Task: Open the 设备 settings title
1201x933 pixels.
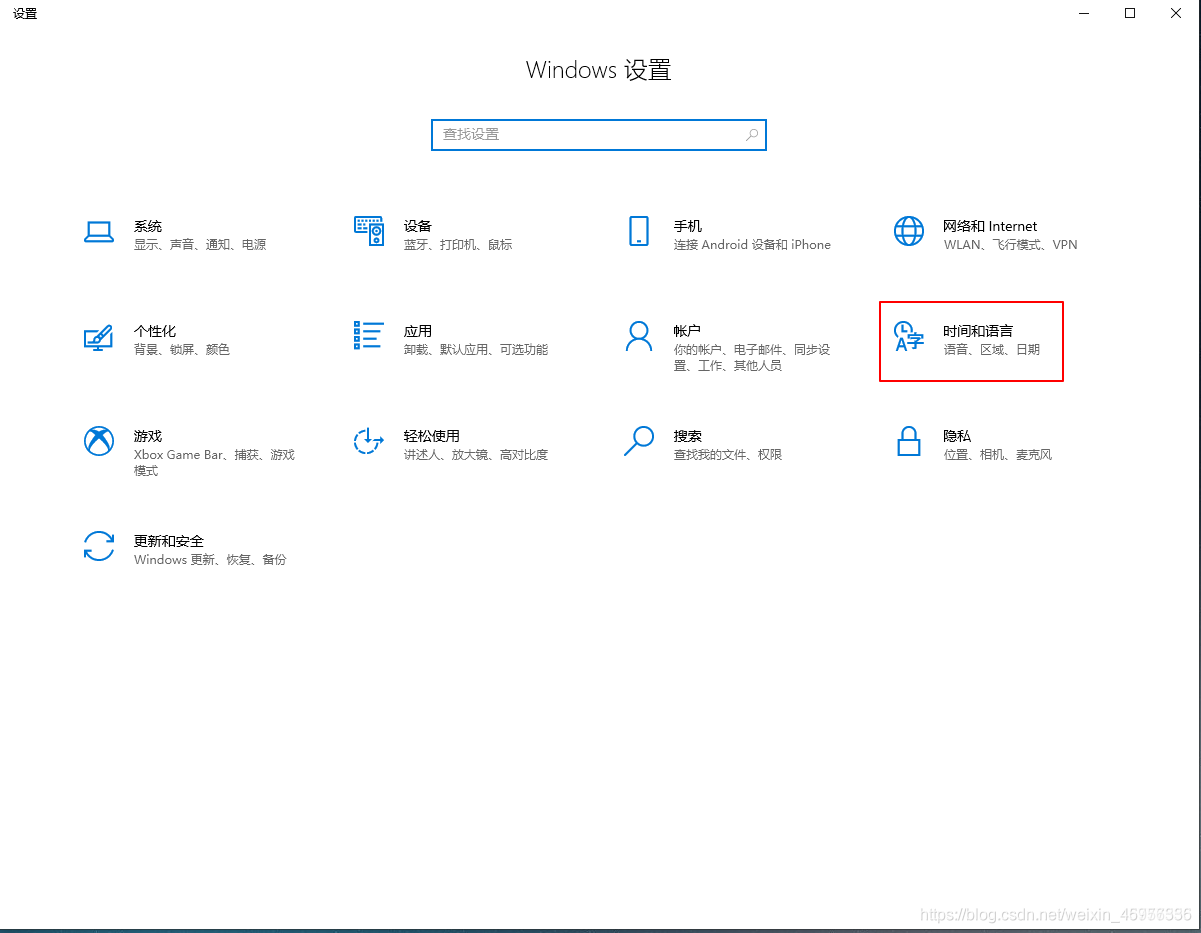Action: (418, 226)
